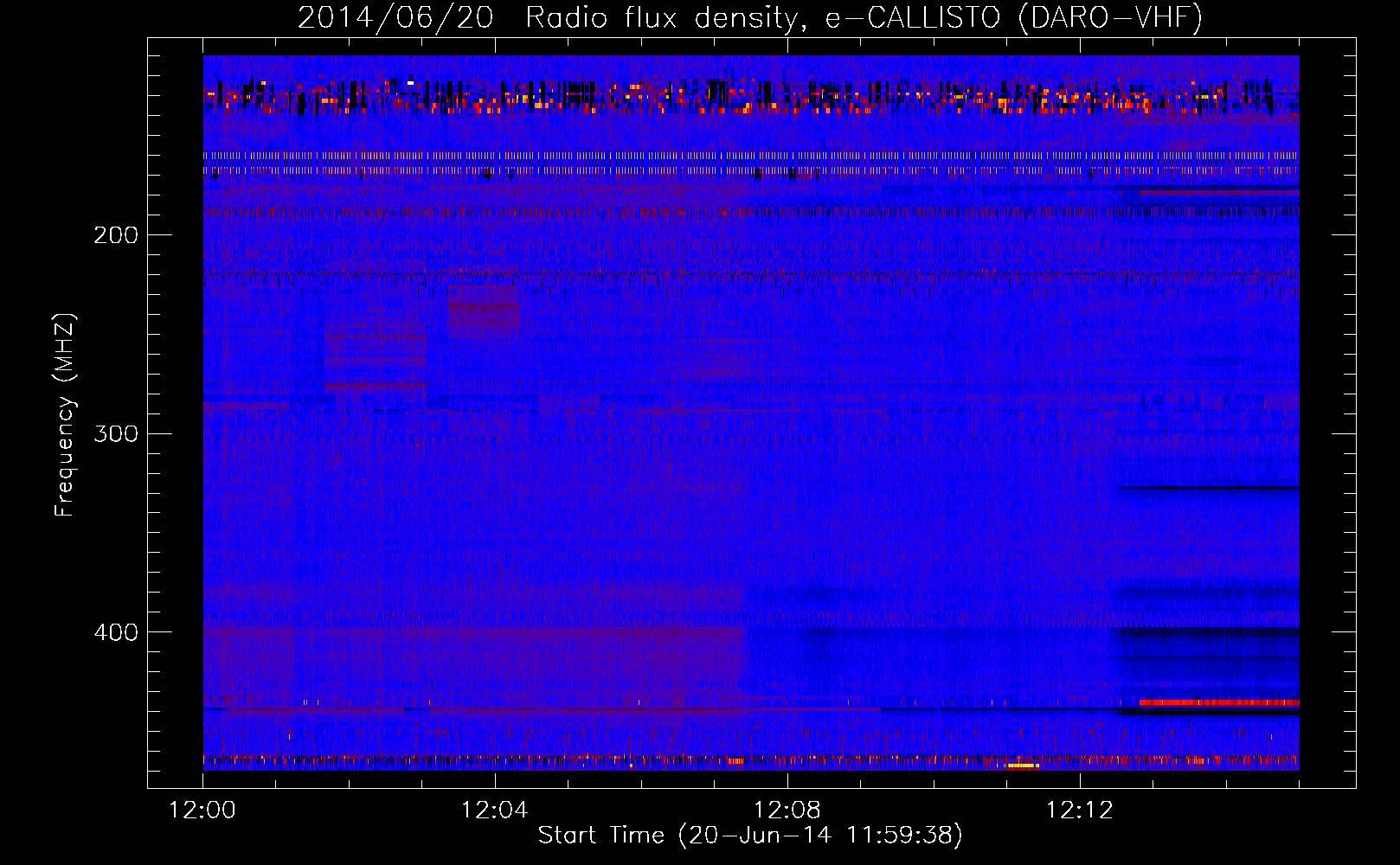Click the date '2014/06/20' in the title
1400x865 pixels.
[395, 17]
